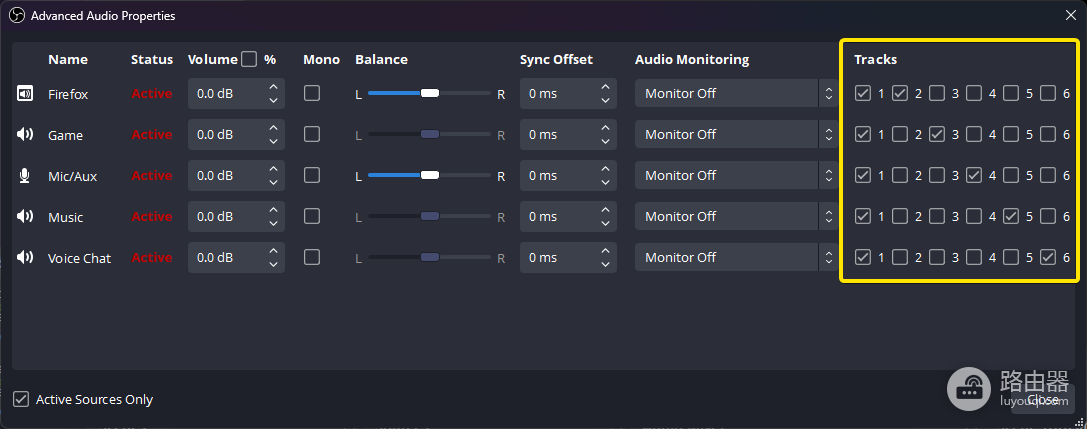Toggle Active Sources Only checkbox
The height and width of the screenshot is (429, 1087).
pos(21,399)
